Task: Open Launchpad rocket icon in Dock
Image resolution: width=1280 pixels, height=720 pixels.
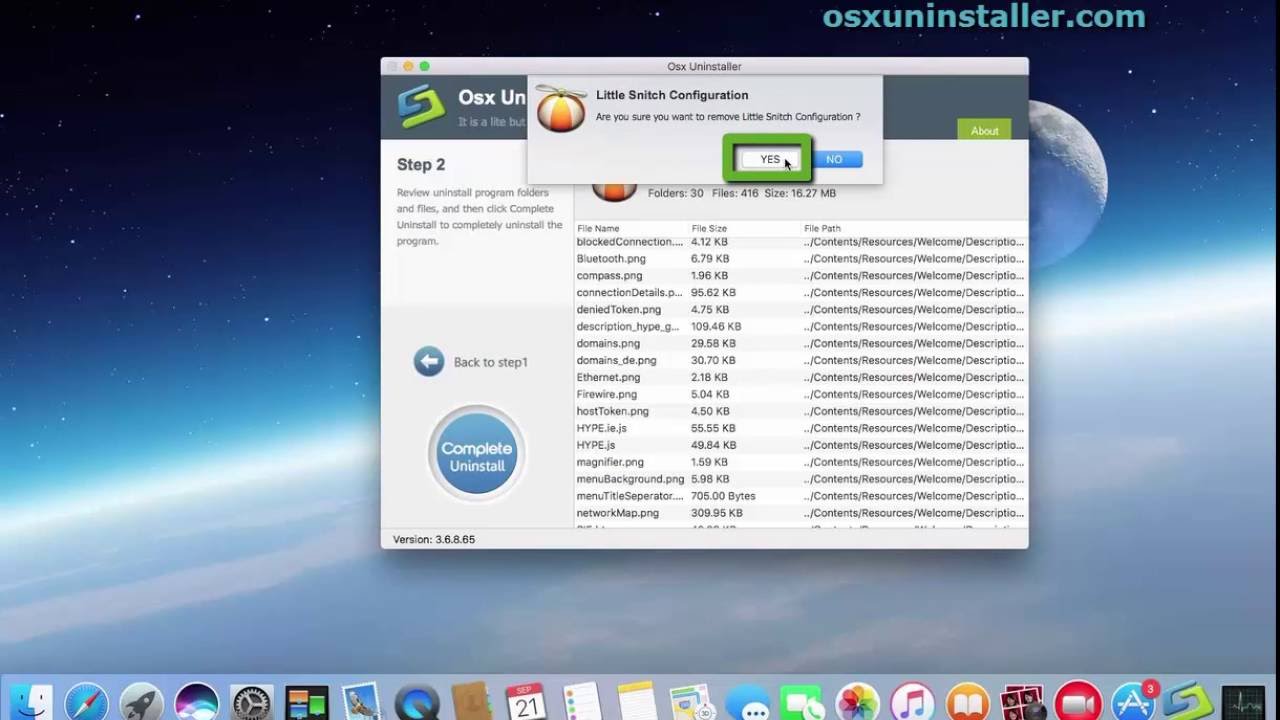Action: tap(141, 702)
